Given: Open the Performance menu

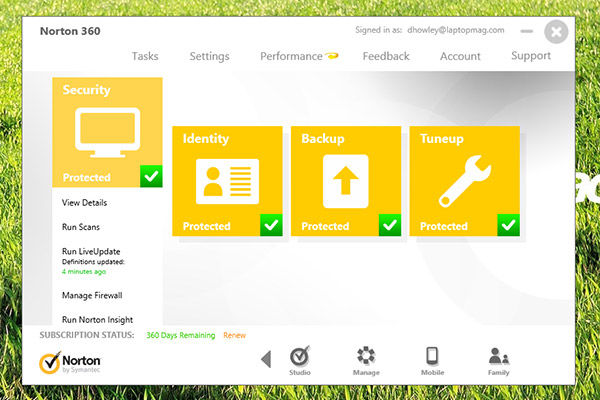Looking at the screenshot, I should click(291, 56).
